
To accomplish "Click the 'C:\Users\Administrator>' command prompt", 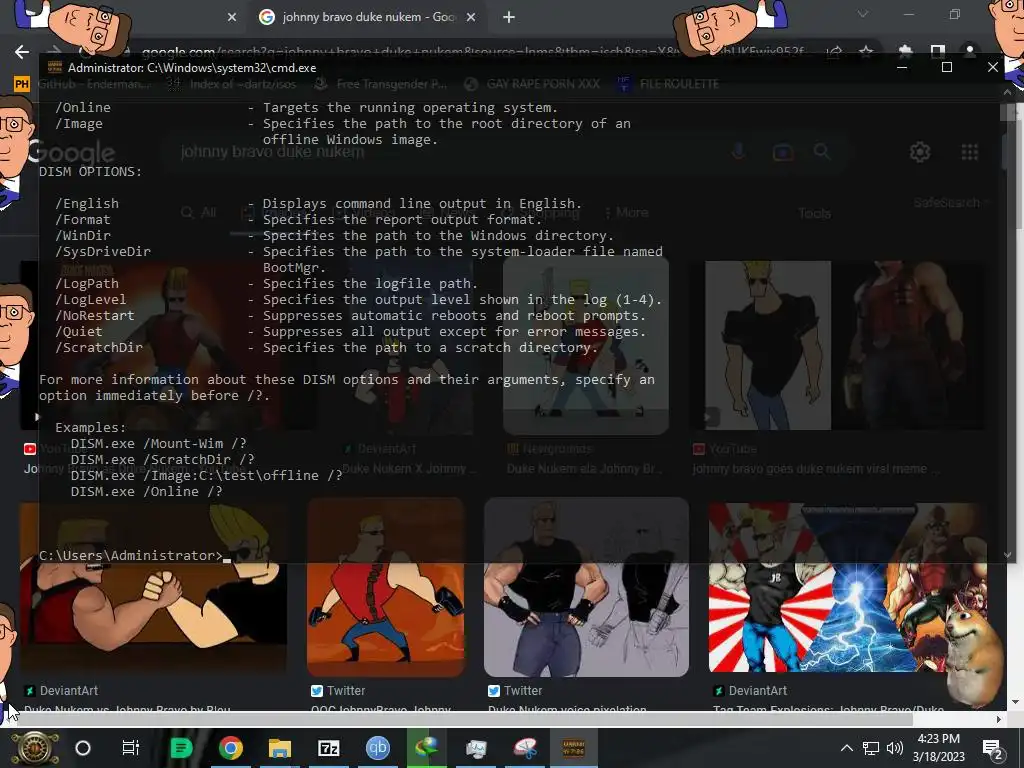I will 131,556.
